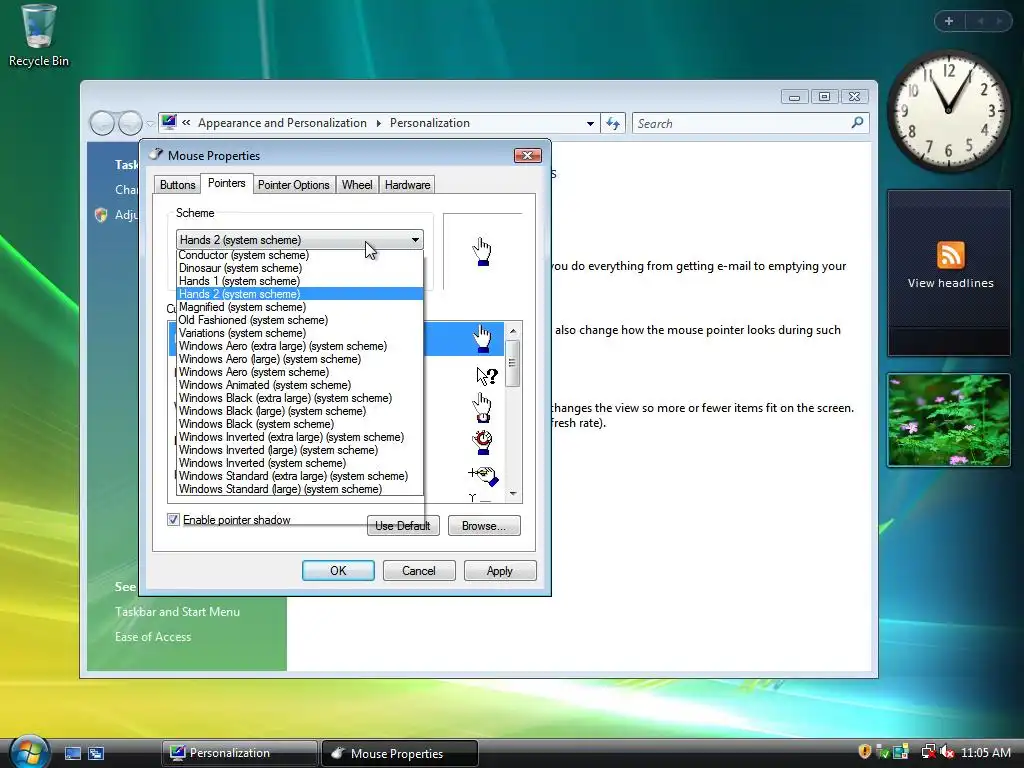Click the pointer list scrollbar down arrow
Image resolution: width=1024 pixels, height=768 pixels.
513,494
